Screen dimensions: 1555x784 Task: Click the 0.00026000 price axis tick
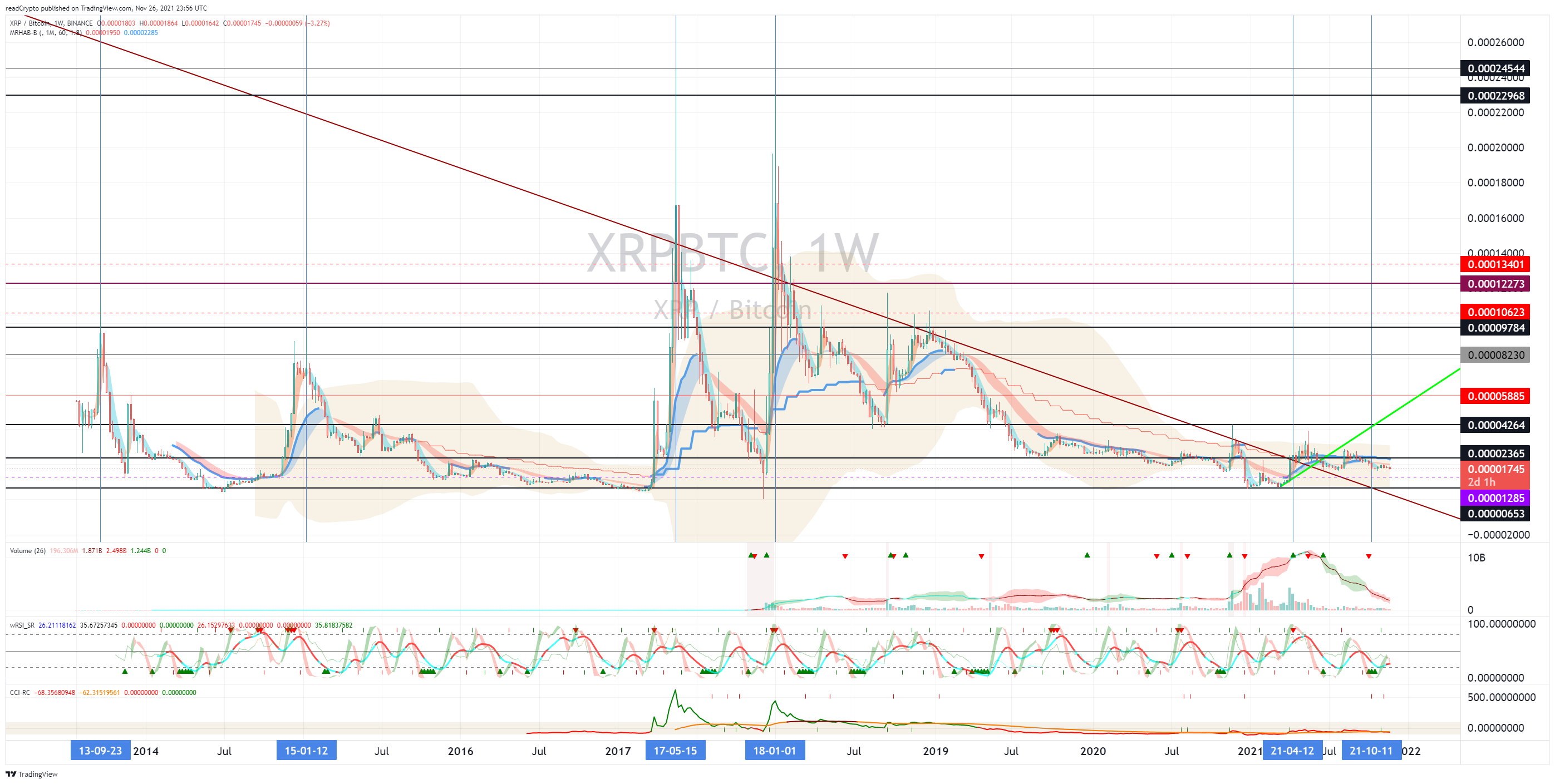pos(1495,42)
